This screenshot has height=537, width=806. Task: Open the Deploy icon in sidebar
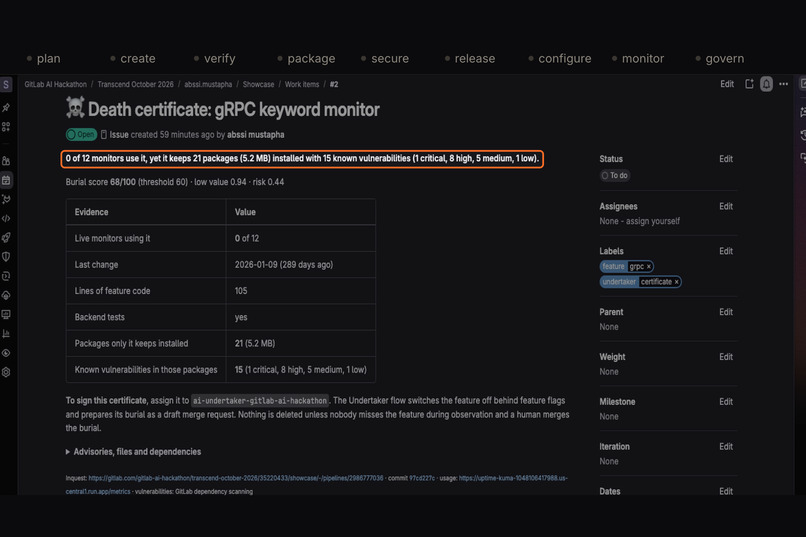(6, 276)
